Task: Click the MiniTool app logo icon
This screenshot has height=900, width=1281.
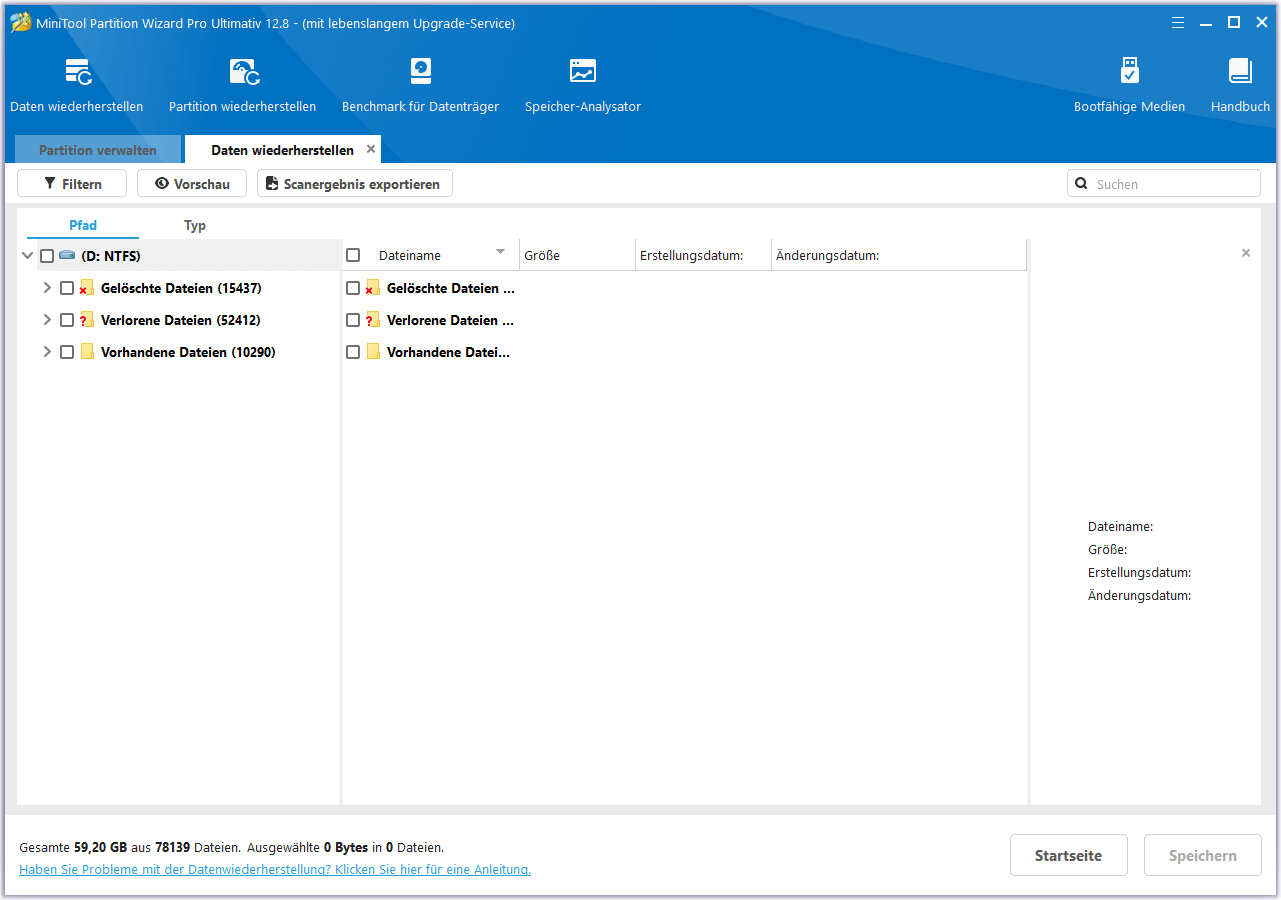Action: click(x=20, y=22)
